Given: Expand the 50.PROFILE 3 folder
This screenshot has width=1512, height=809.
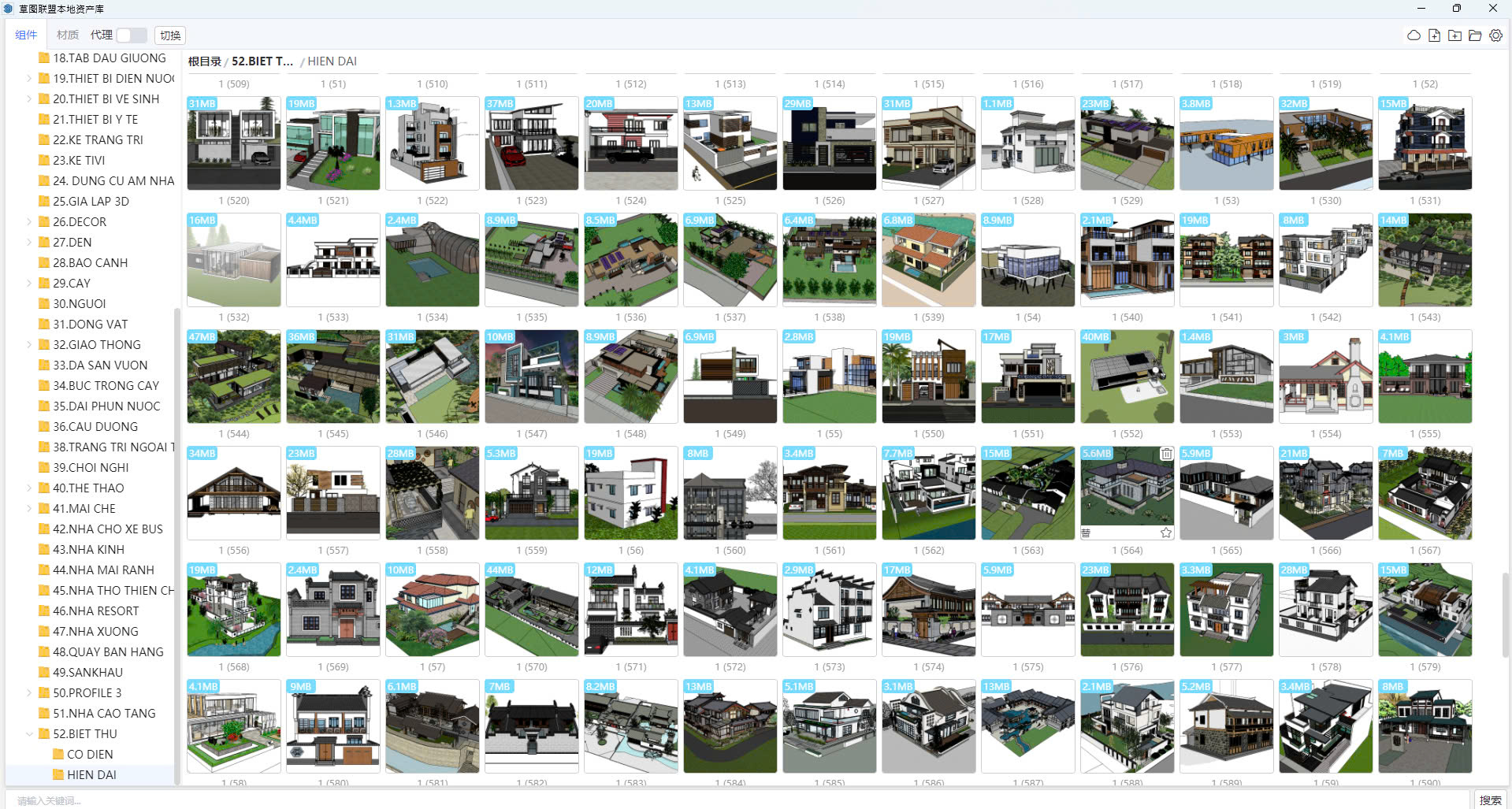Looking at the screenshot, I should tap(29, 692).
